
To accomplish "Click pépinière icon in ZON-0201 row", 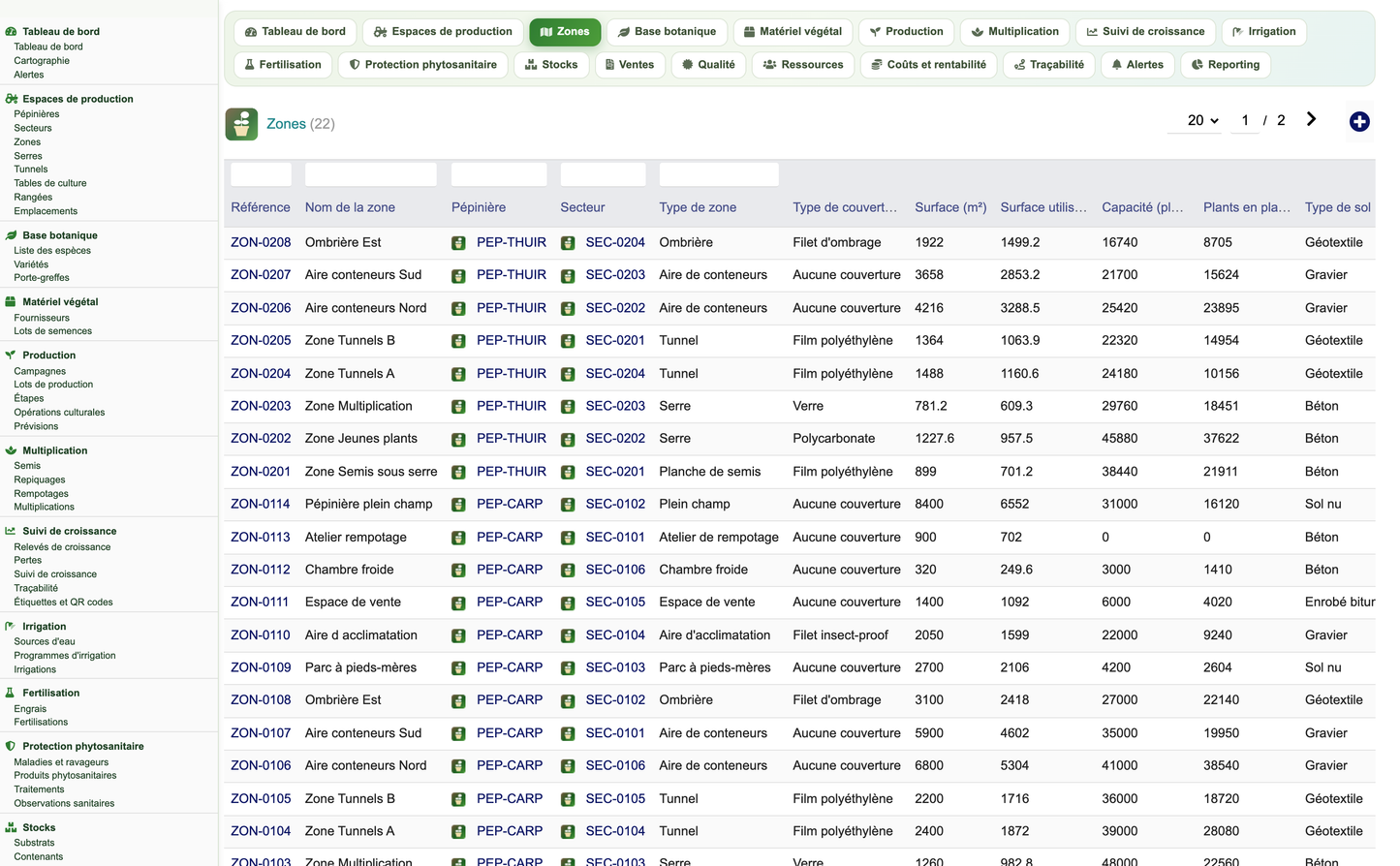I will (458, 473).
